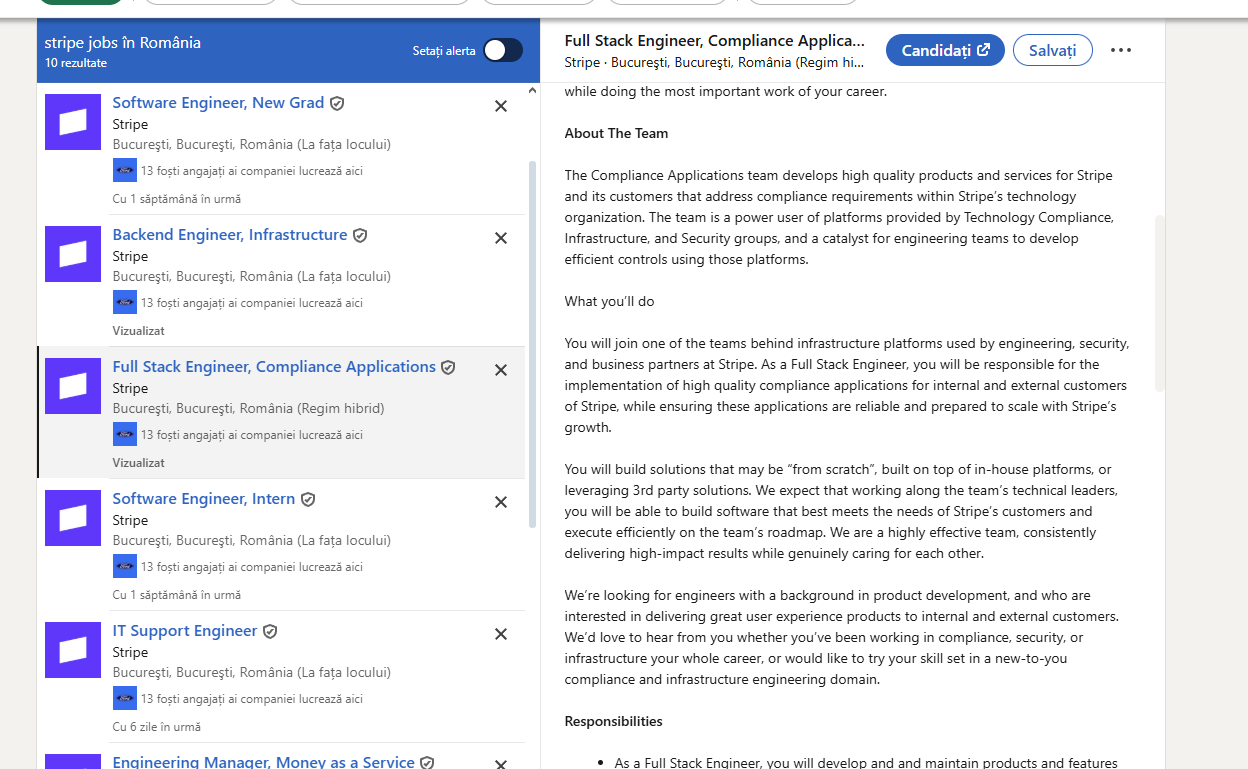The width and height of the screenshot is (1248, 769).
Task: Open the "Software Engineer, Intern" job posting
Action: click(x=204, y=498)
